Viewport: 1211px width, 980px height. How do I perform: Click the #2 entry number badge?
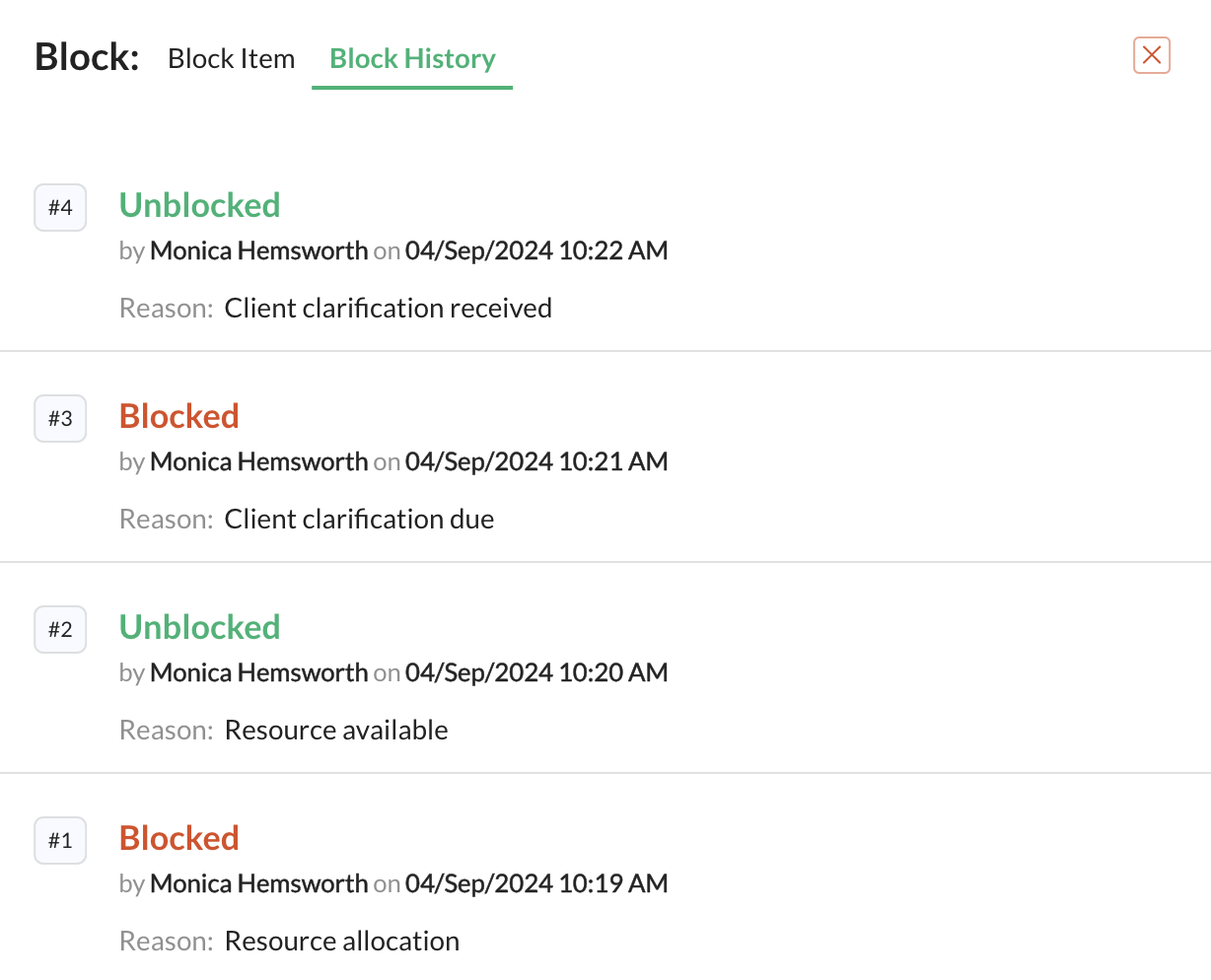tap(60, 630)
